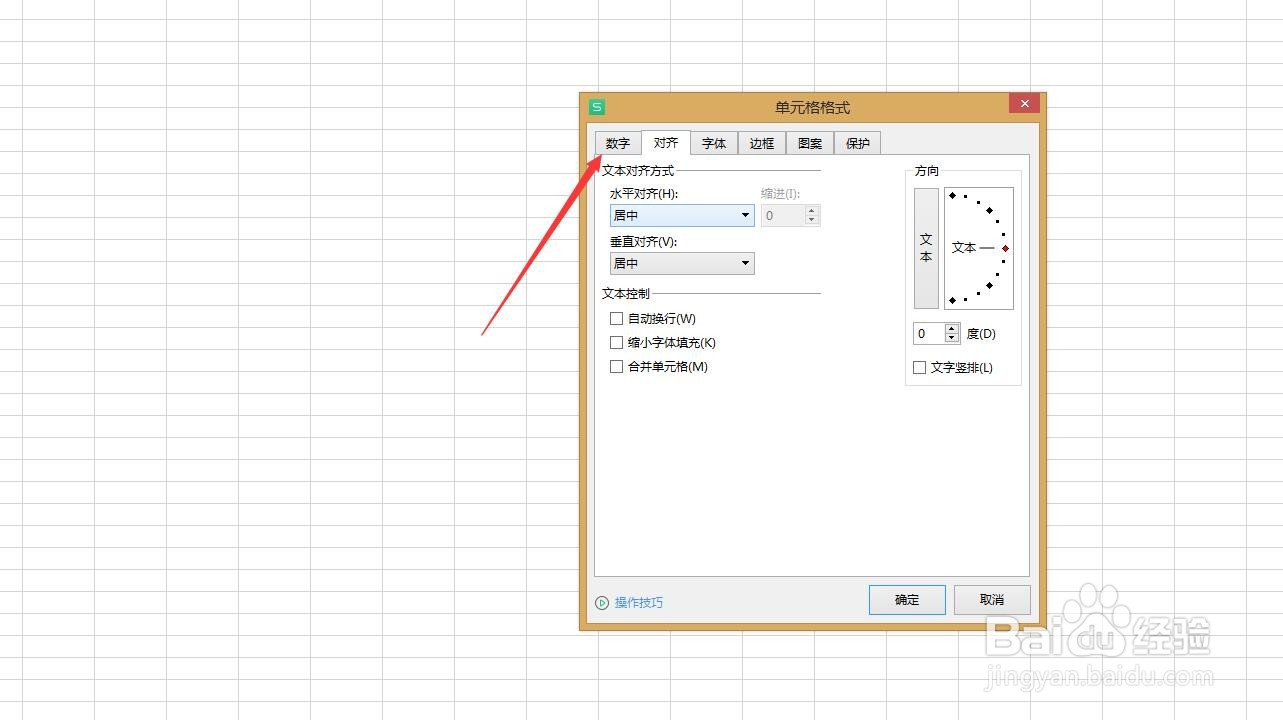Screen dimensions: 1283x720
Task: Click the WPS spreadsheet icon in title bar
Action: pos(597,107)
